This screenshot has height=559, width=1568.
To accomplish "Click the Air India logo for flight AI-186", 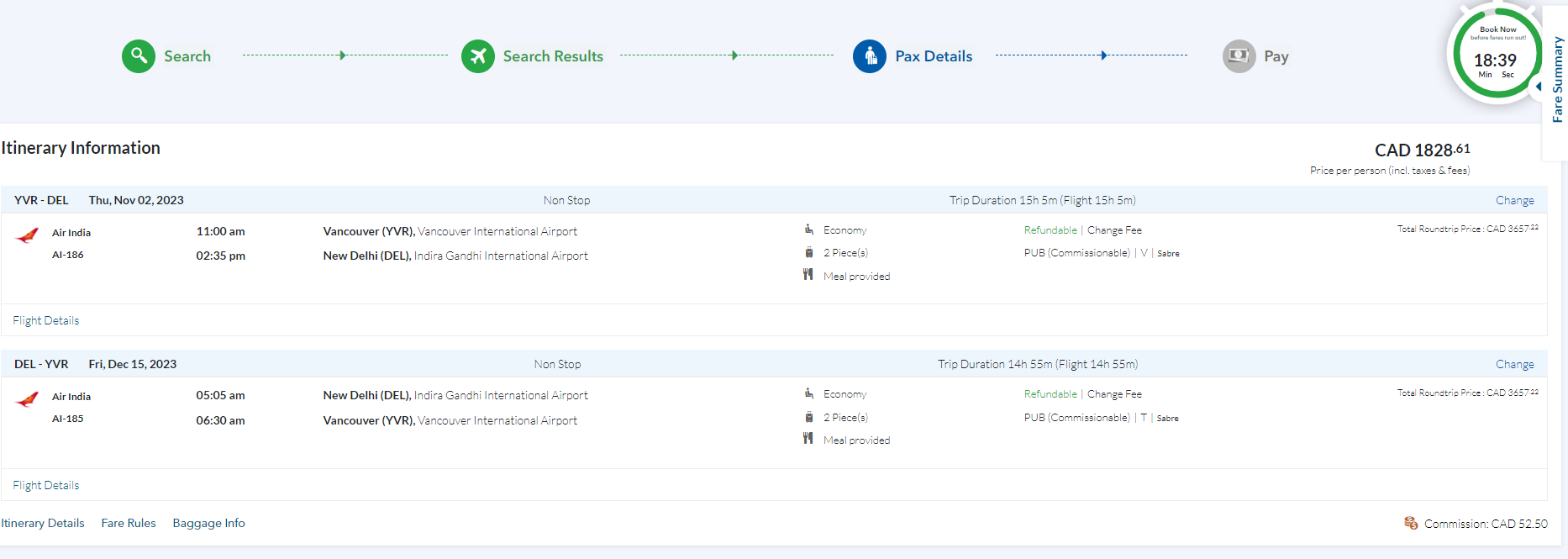I will pos(28,235).
